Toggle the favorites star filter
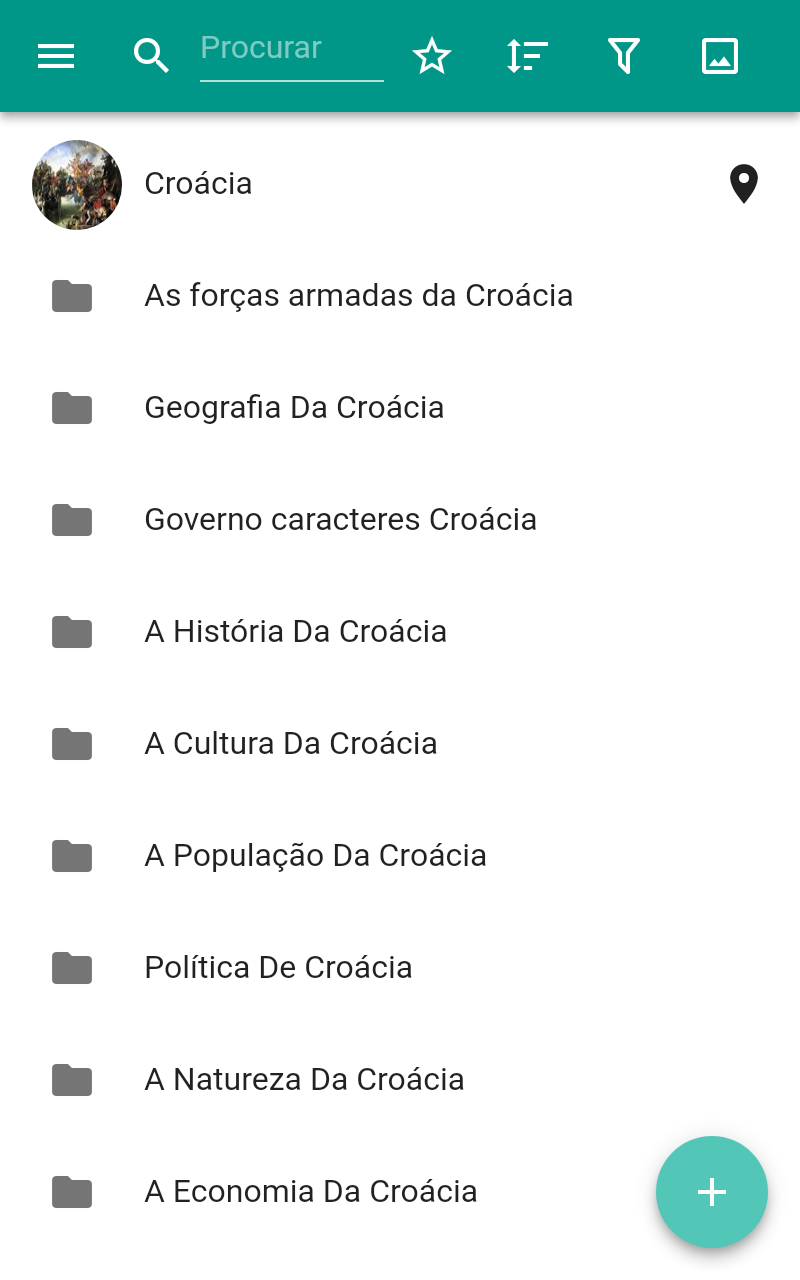The image size is (800, 1280). coord(432,56)
